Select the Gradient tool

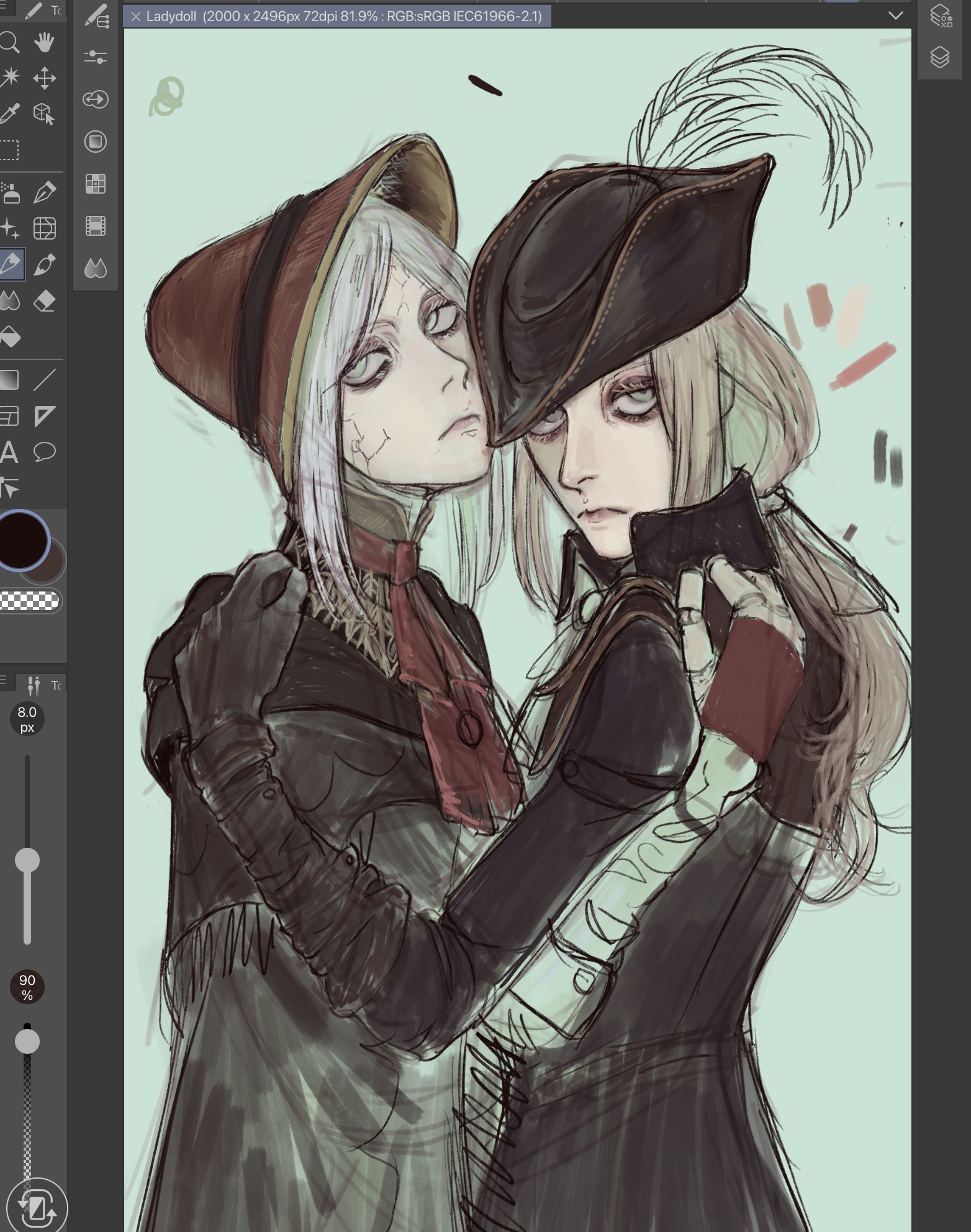click(x=9, y=380)
